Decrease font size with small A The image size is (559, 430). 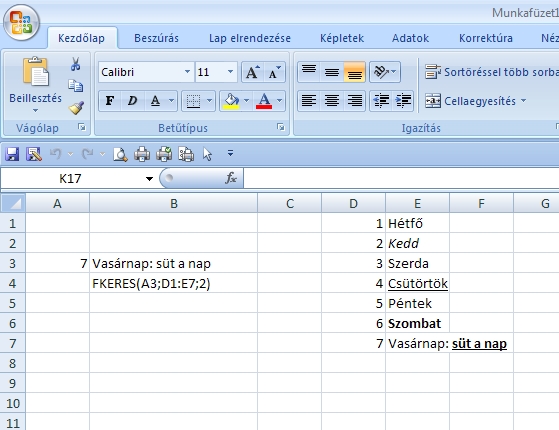pos(274,72)
